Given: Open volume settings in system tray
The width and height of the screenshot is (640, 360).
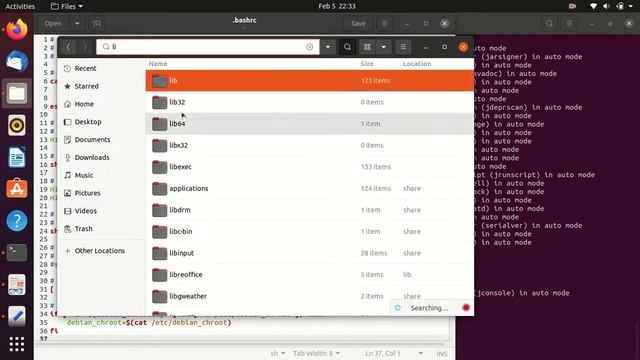Looking at the screenshot, I should click(x=607, y=6).
